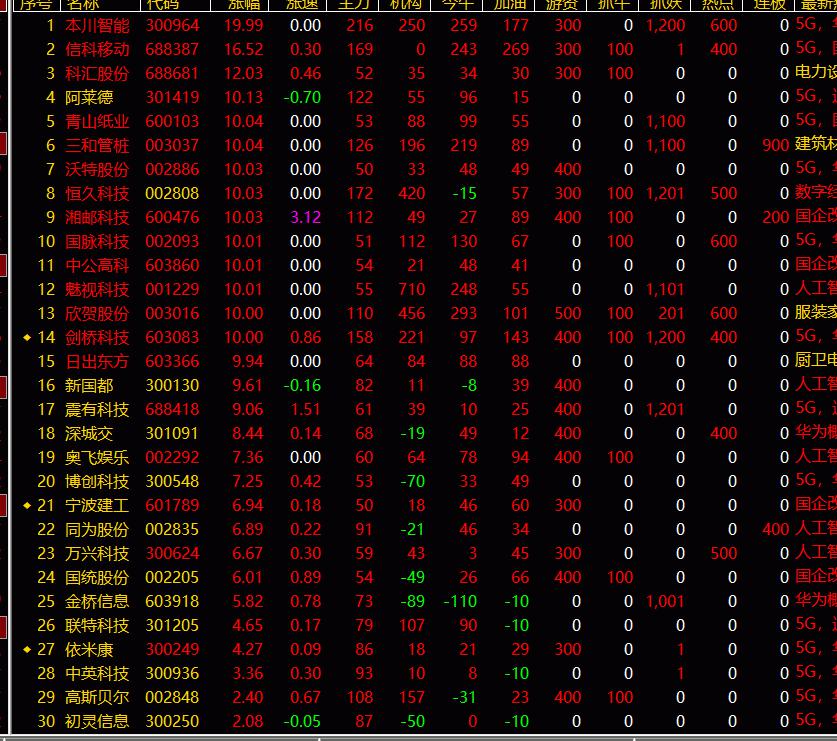
Task: Click the 456 value in the 欣贺股份 row
Action: click(x=412, y=313)
